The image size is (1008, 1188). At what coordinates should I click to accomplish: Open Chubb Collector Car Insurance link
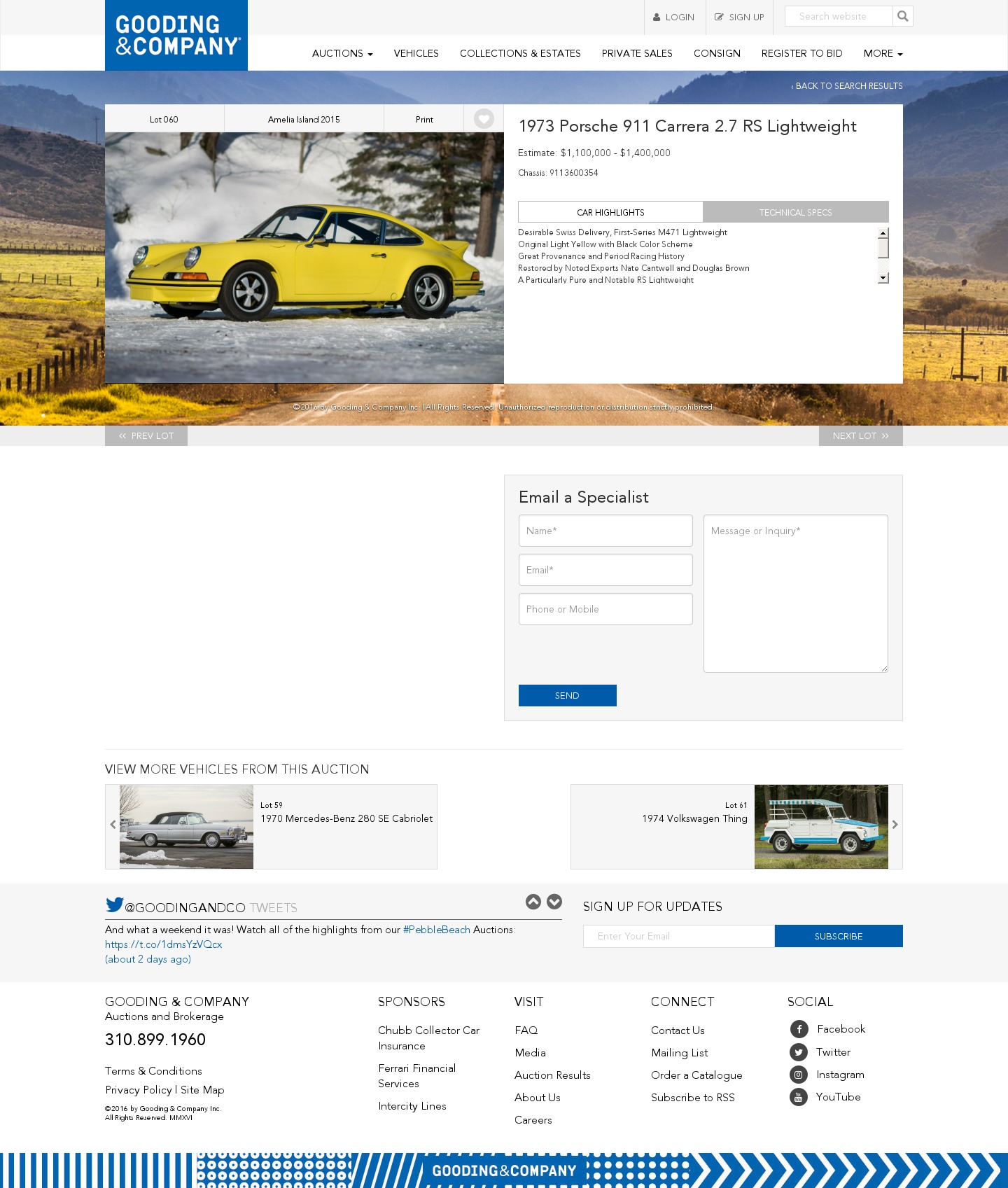(x=428, y=1038)
